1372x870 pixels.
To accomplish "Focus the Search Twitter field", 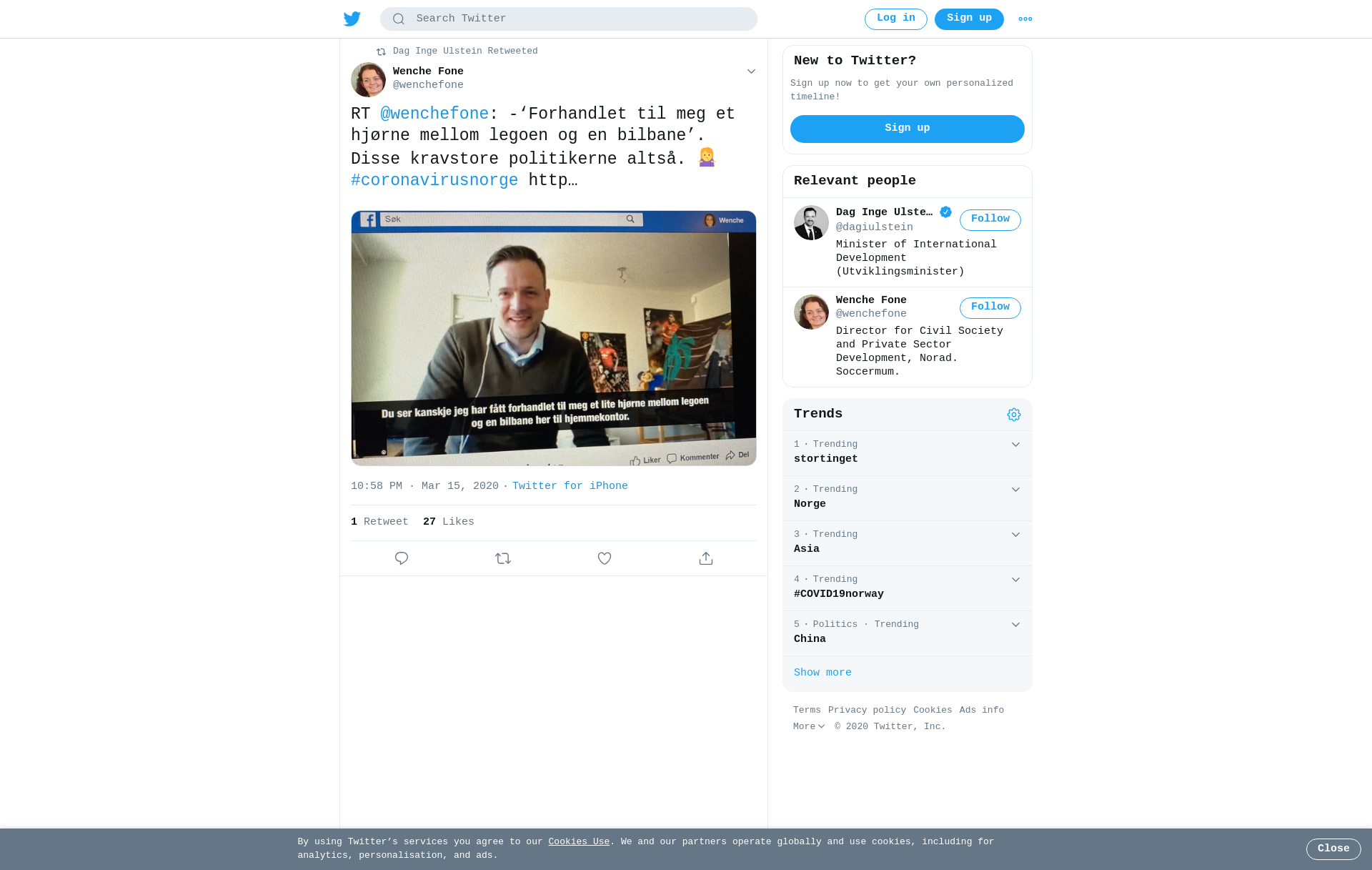I will 569,19.
